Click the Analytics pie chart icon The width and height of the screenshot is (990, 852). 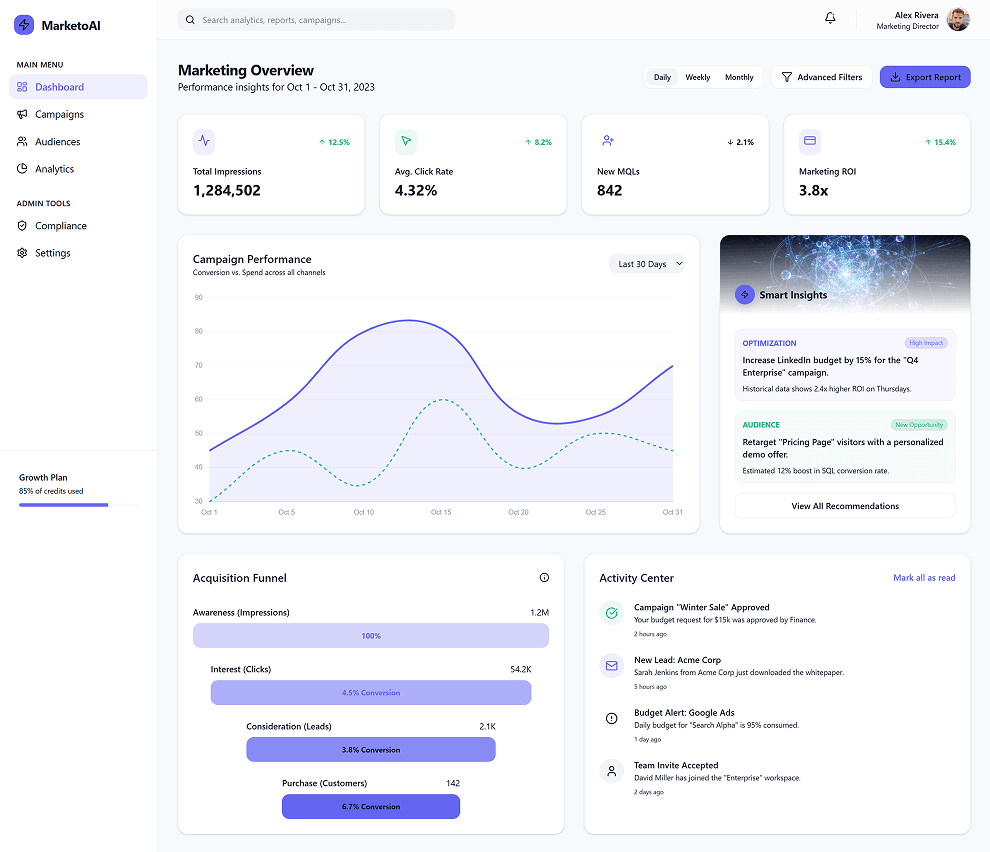pos(22,169)
